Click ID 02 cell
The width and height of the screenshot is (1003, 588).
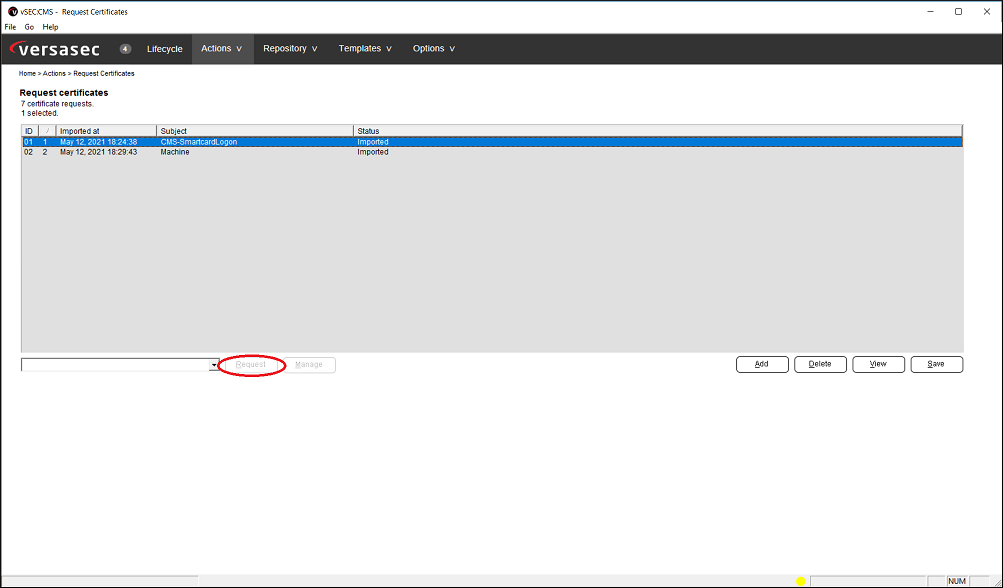29,152
